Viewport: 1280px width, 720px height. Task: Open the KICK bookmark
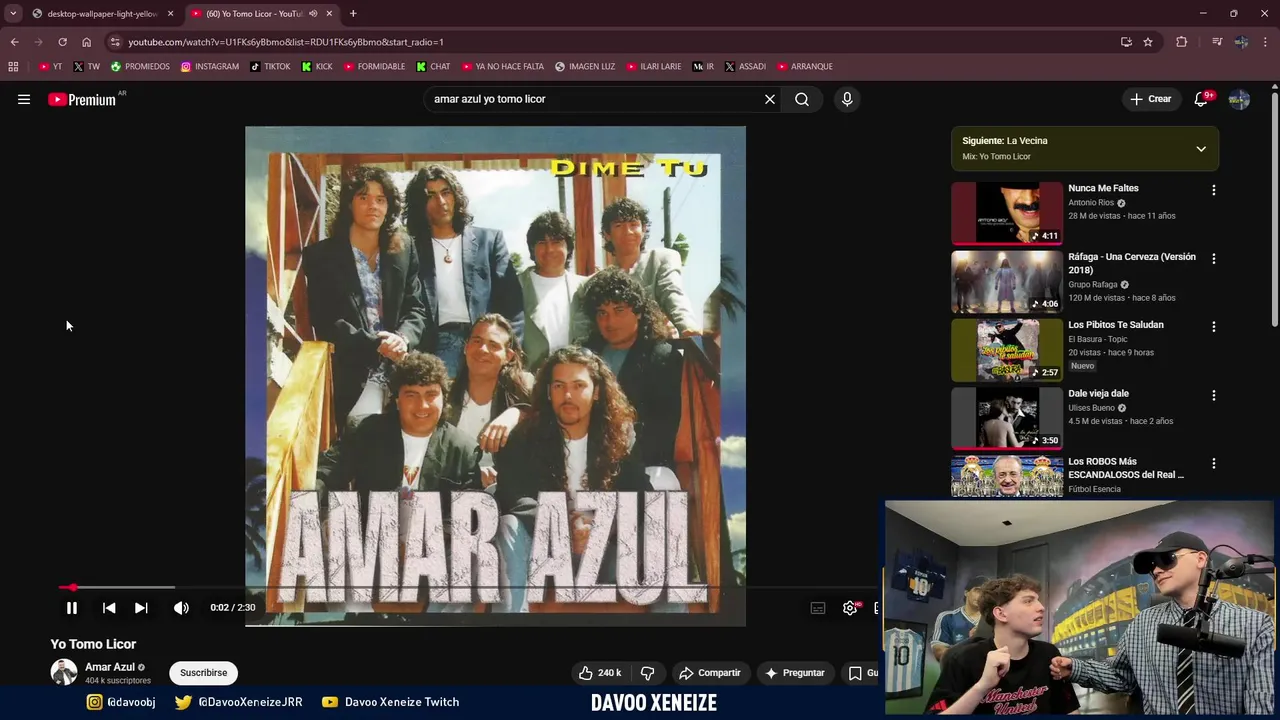click(317, 67)
